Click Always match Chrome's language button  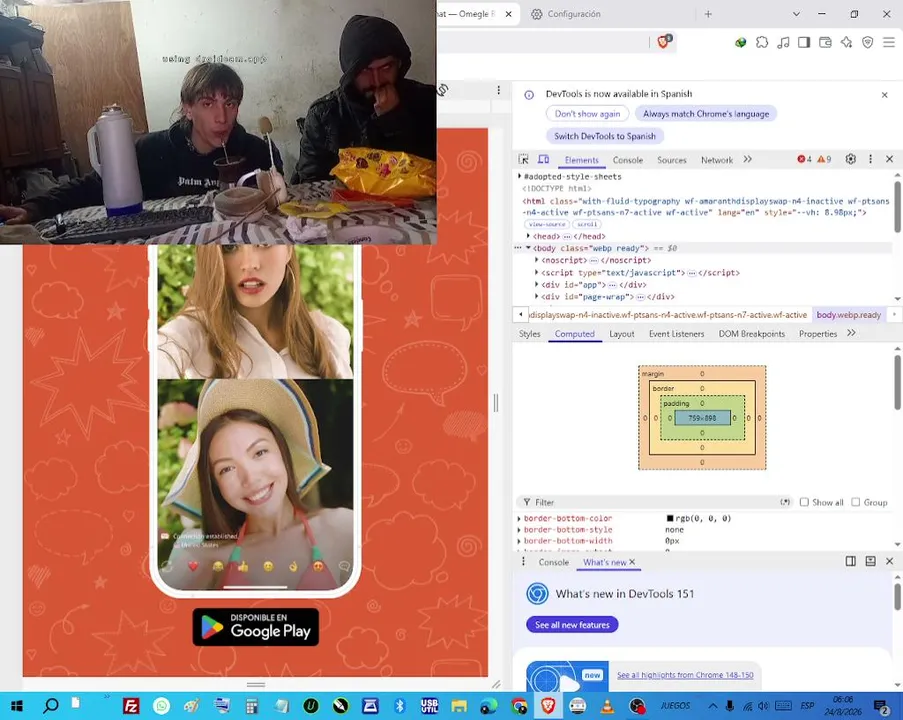(x=706, y=114)
